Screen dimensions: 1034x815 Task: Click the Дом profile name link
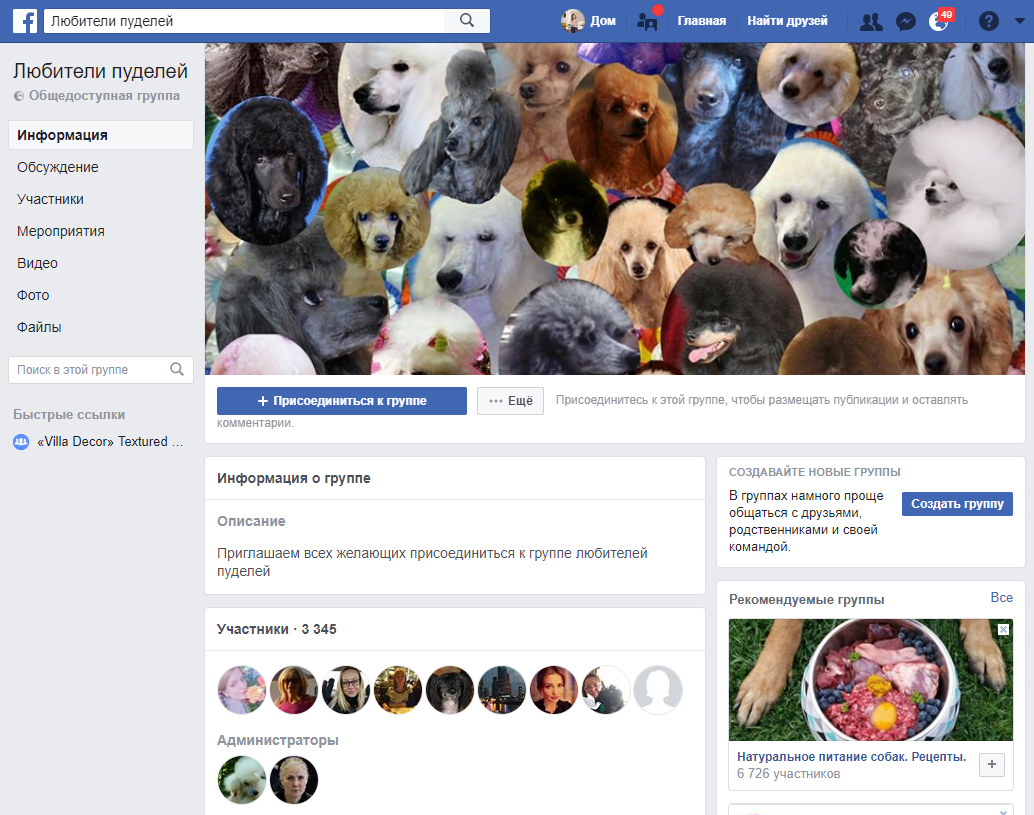coord(603,21)
